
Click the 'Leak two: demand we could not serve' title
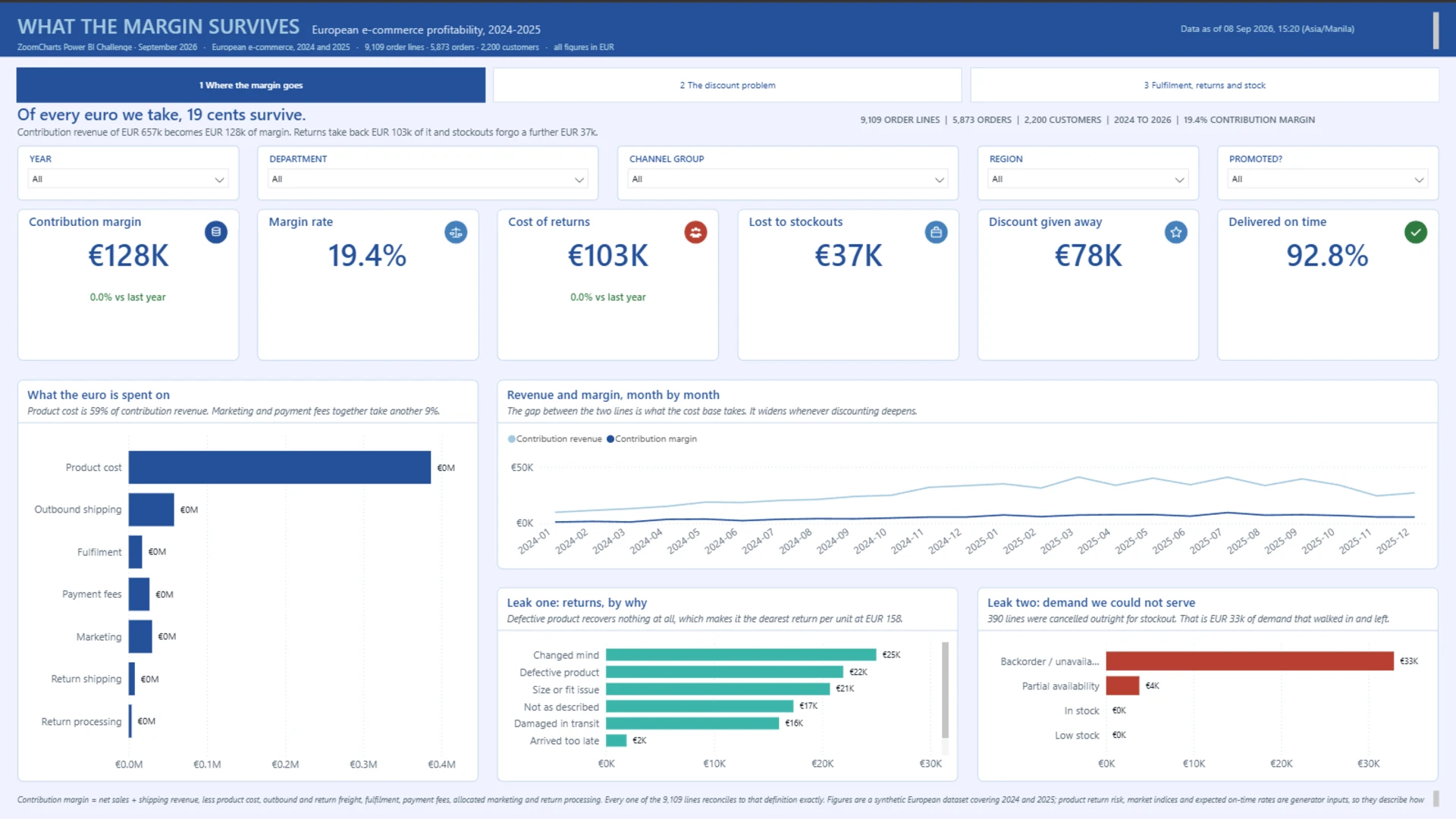click(1091, 603)
